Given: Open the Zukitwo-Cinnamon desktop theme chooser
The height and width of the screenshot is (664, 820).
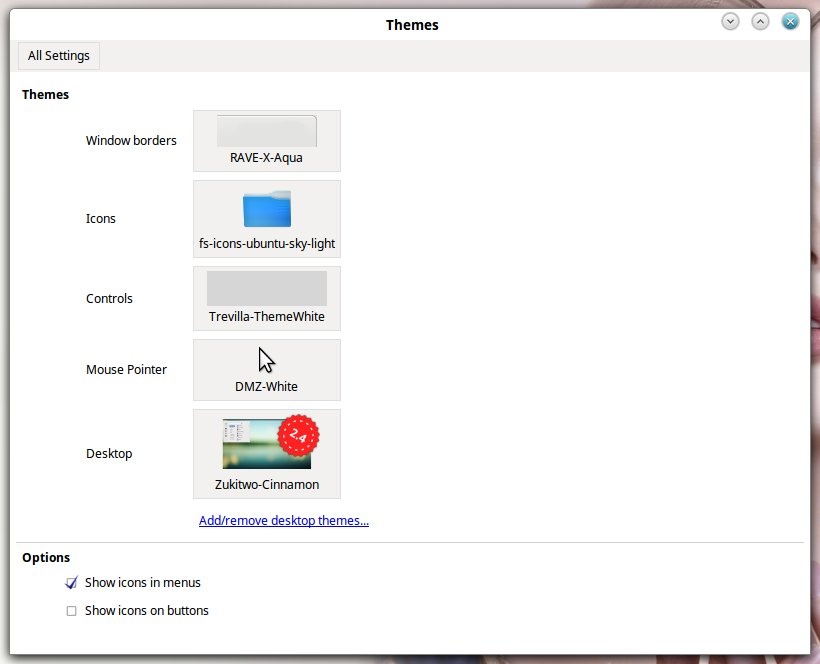Looking at the screenshot, I should [267, 454].
